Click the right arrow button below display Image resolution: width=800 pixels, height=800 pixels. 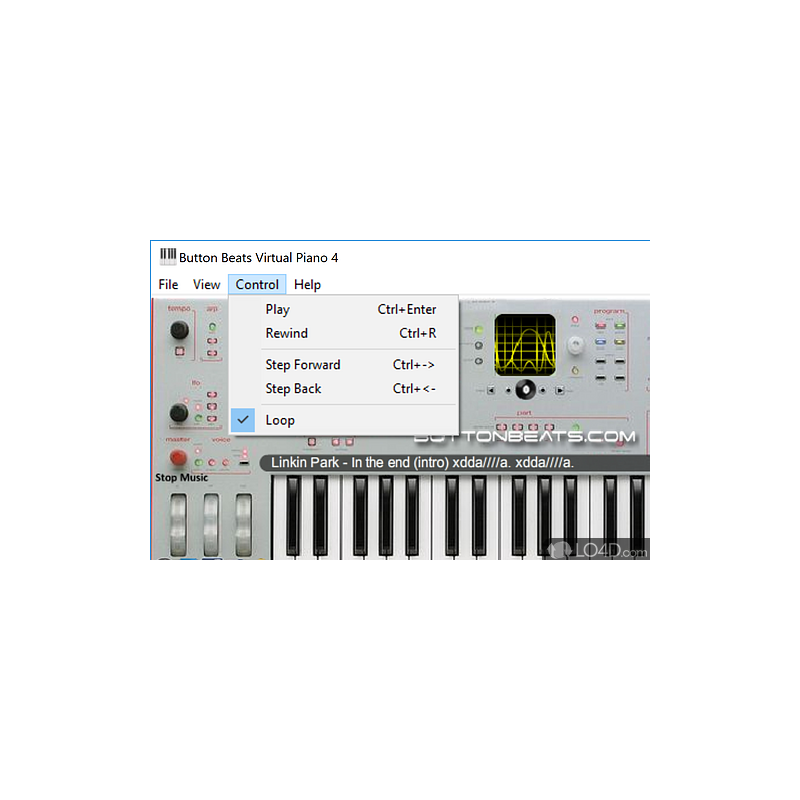(x=560, y=390)
